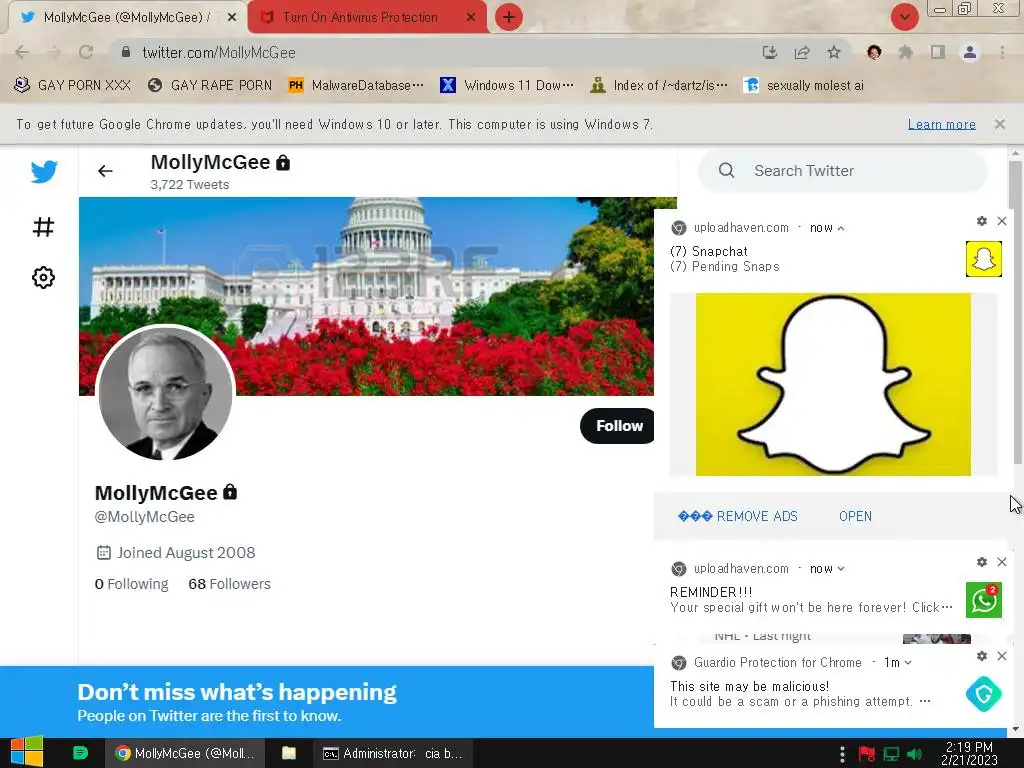Open Snapchat notification settings gear

982,221
